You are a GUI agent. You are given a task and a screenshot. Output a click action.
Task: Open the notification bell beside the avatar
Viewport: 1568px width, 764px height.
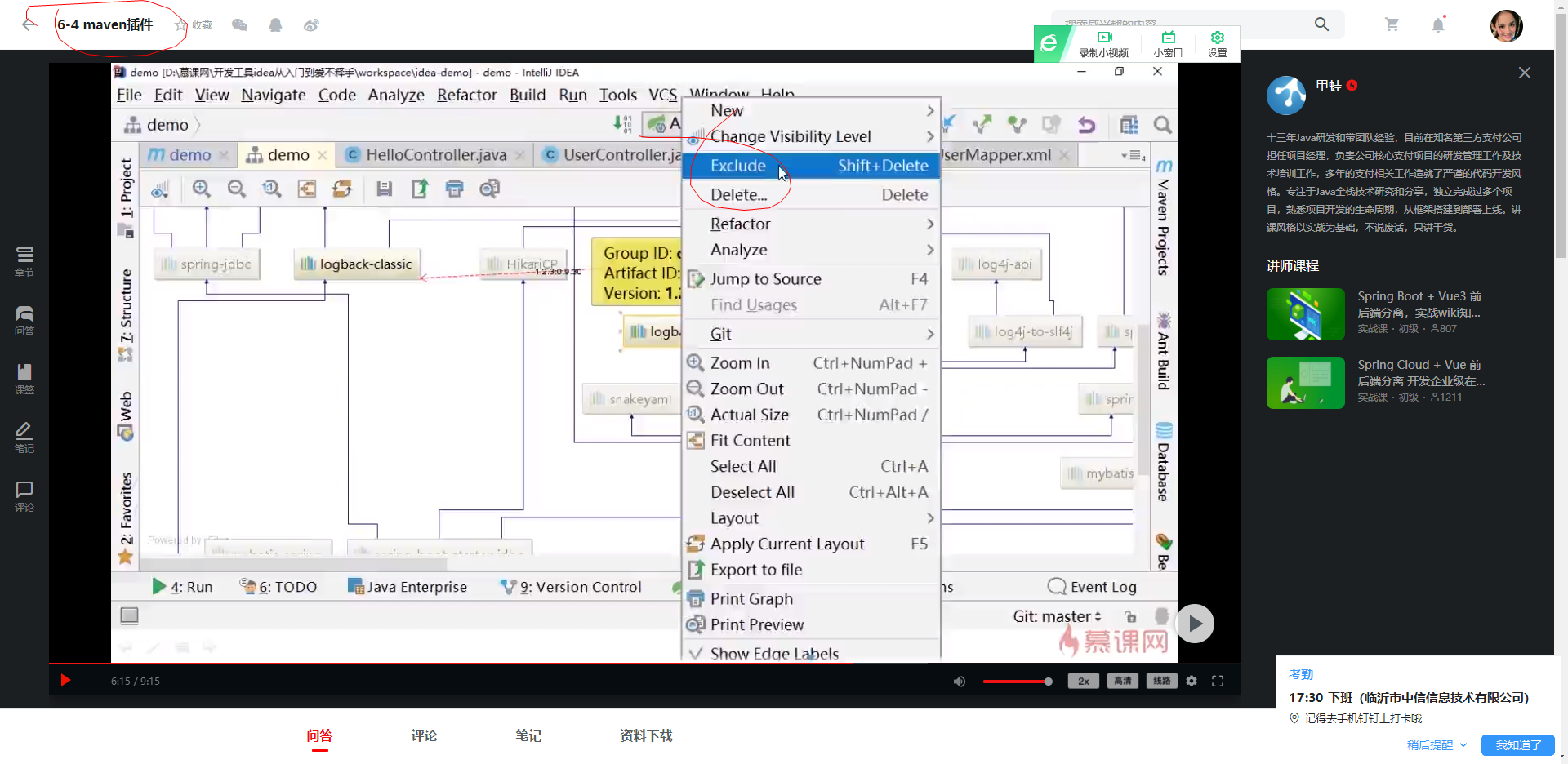coord(1438,24)
